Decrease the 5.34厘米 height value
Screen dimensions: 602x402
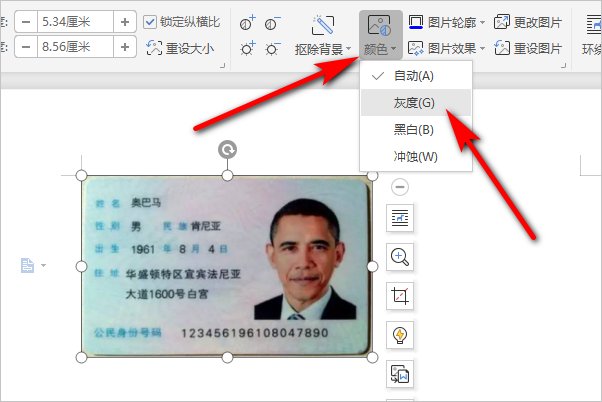click(26, 22)
